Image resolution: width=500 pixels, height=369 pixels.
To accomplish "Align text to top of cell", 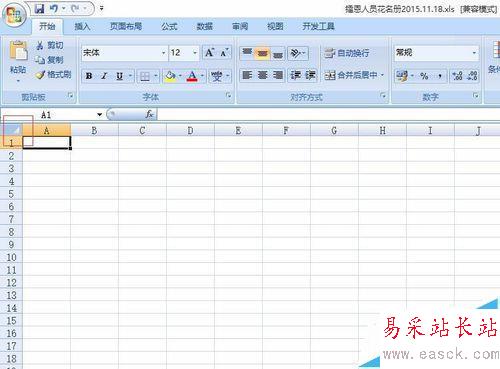I will click(x=247, y=53).
